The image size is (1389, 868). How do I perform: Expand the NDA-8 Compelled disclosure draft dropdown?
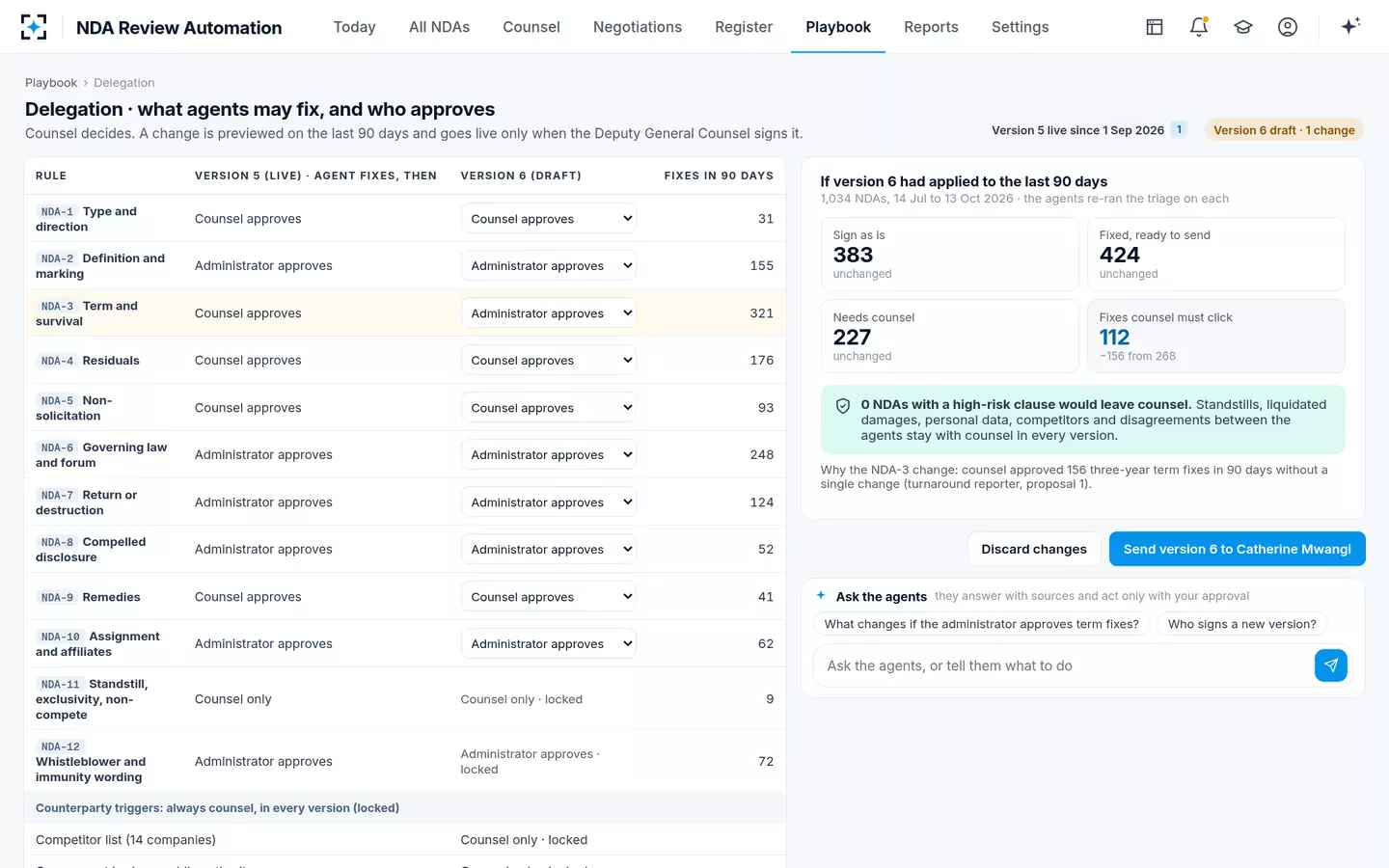[x=548, y=550]
